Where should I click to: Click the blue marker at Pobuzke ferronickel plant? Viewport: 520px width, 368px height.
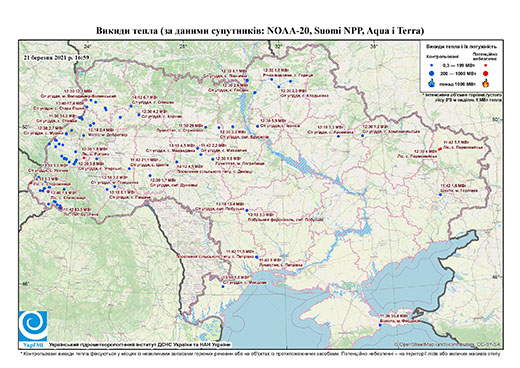coord(247,210)
